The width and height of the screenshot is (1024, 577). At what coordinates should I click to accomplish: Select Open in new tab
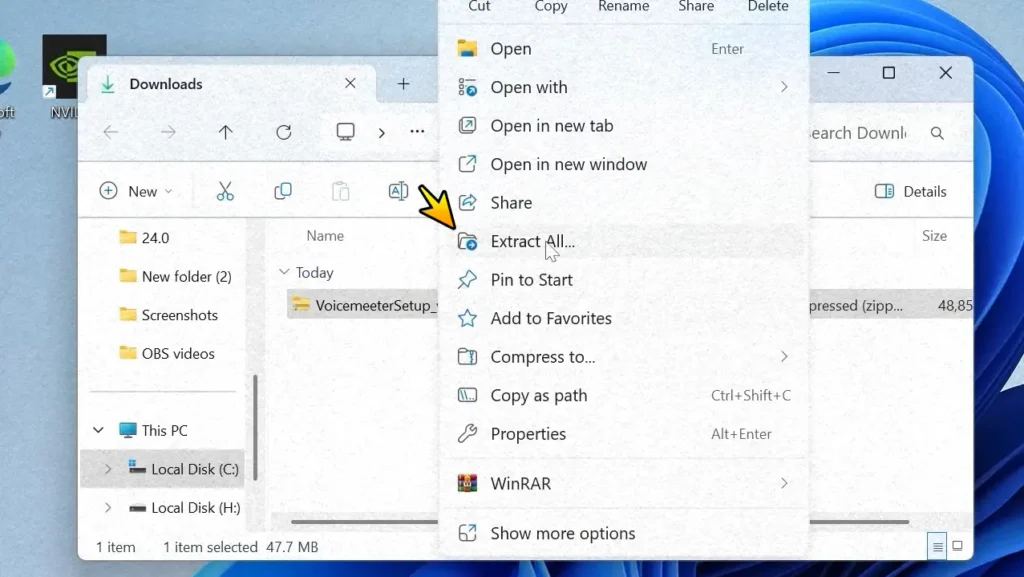click(624, 126)
